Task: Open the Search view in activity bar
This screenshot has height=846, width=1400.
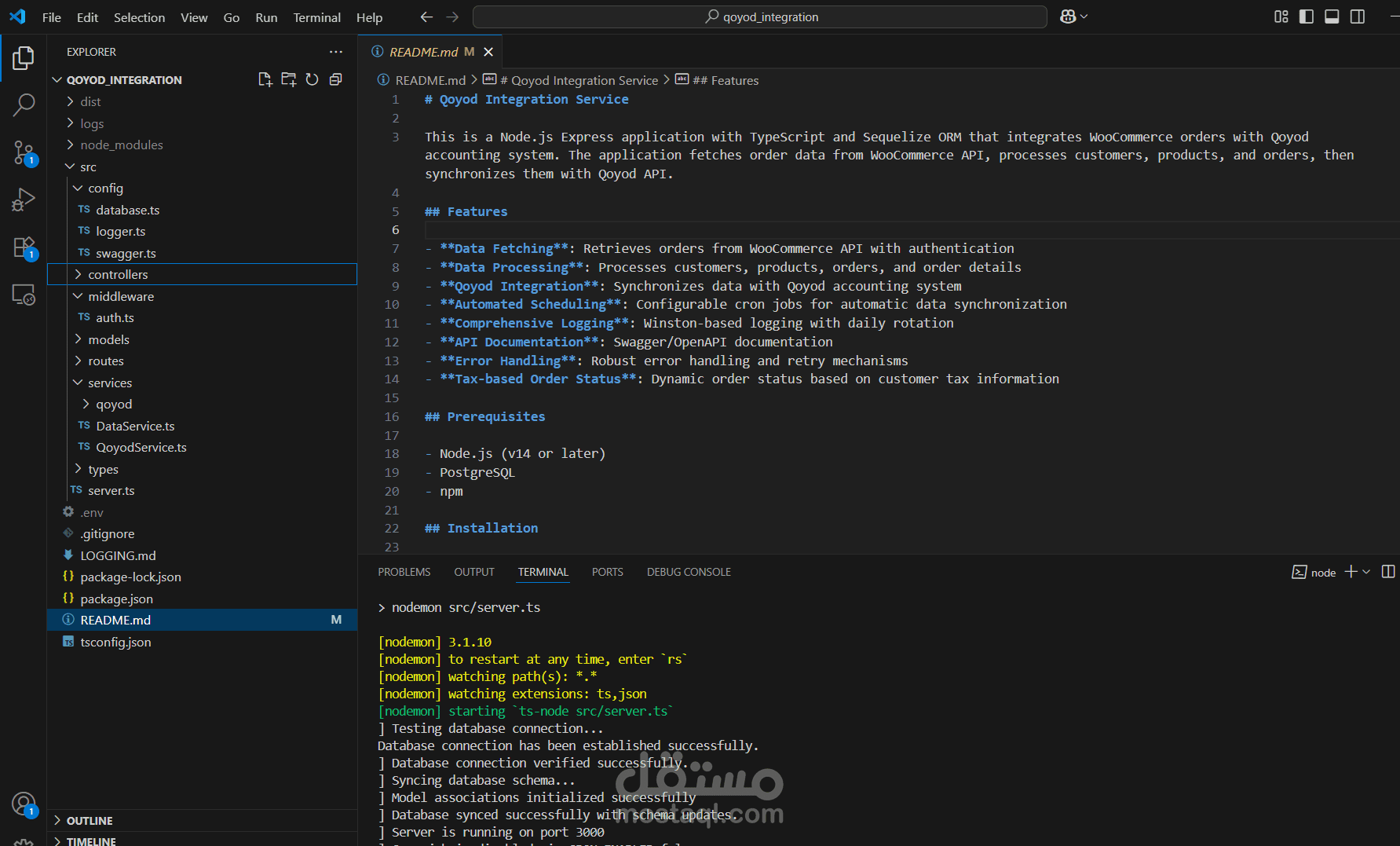Action: pyautogui.click(x=24, y=104)
